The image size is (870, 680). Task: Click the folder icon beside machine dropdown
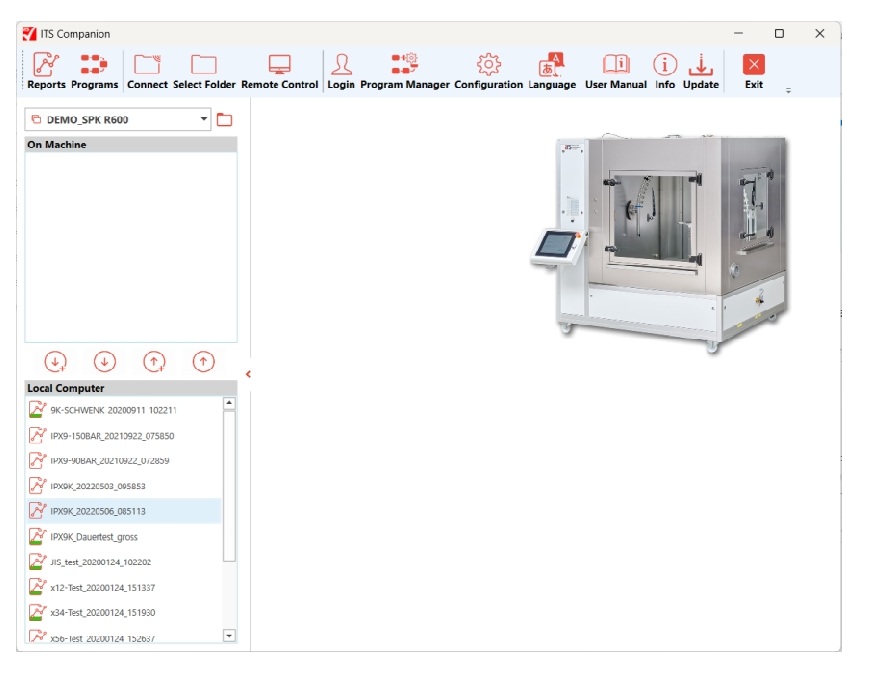[x=225, y=120]
